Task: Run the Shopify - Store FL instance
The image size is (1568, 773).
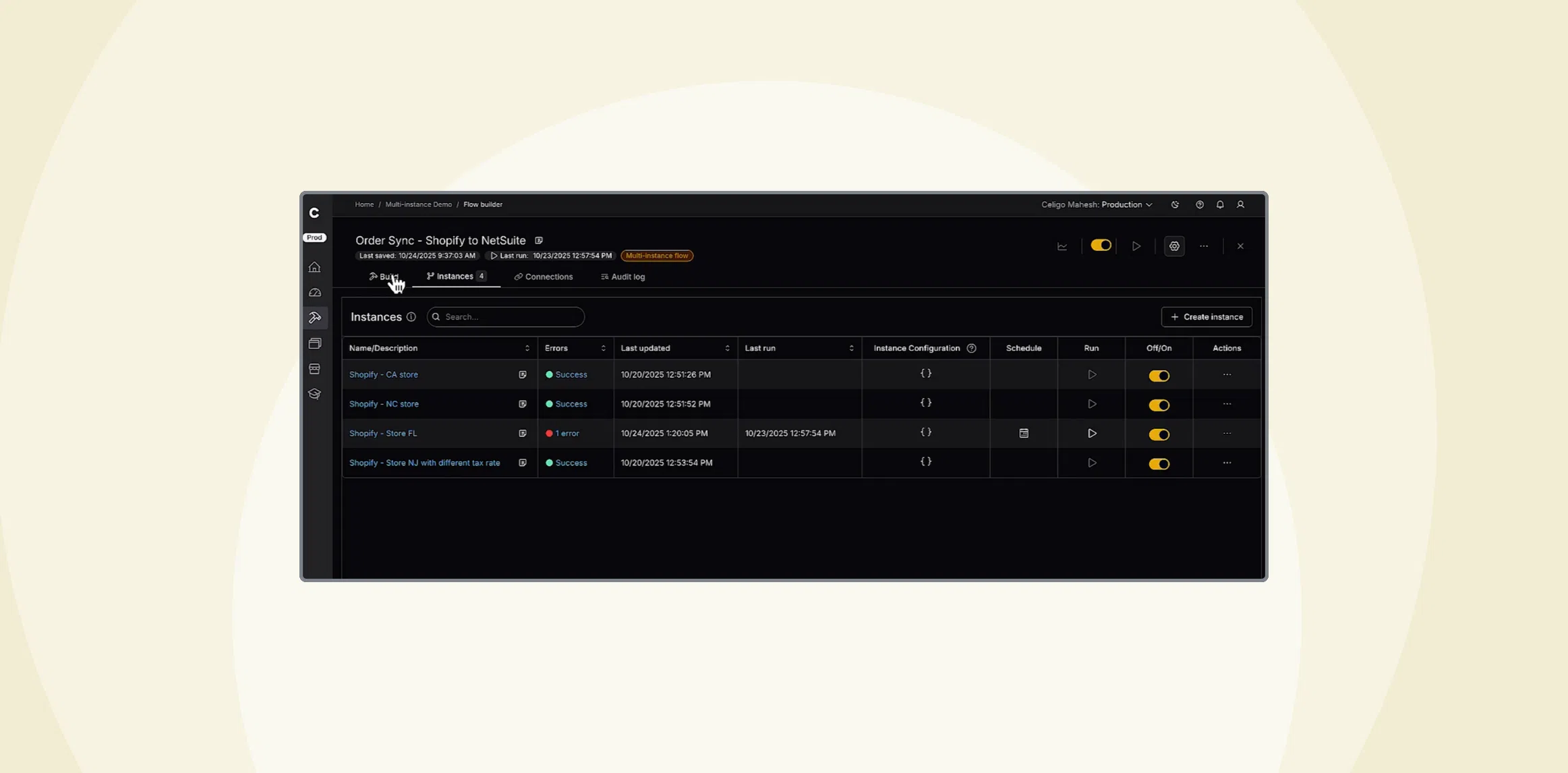Action: 1092,433
